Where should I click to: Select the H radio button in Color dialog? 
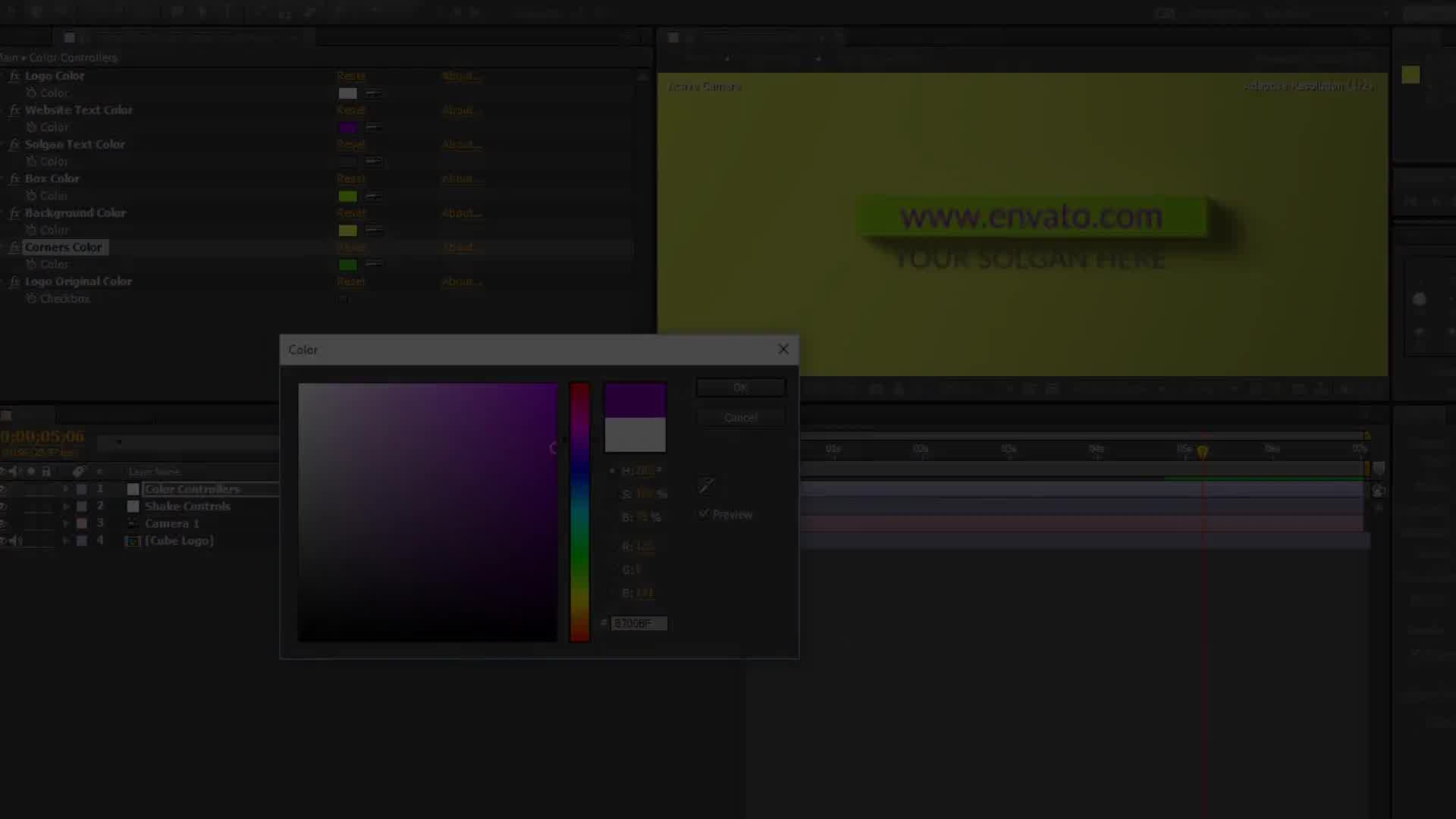(x=613, y=471)
